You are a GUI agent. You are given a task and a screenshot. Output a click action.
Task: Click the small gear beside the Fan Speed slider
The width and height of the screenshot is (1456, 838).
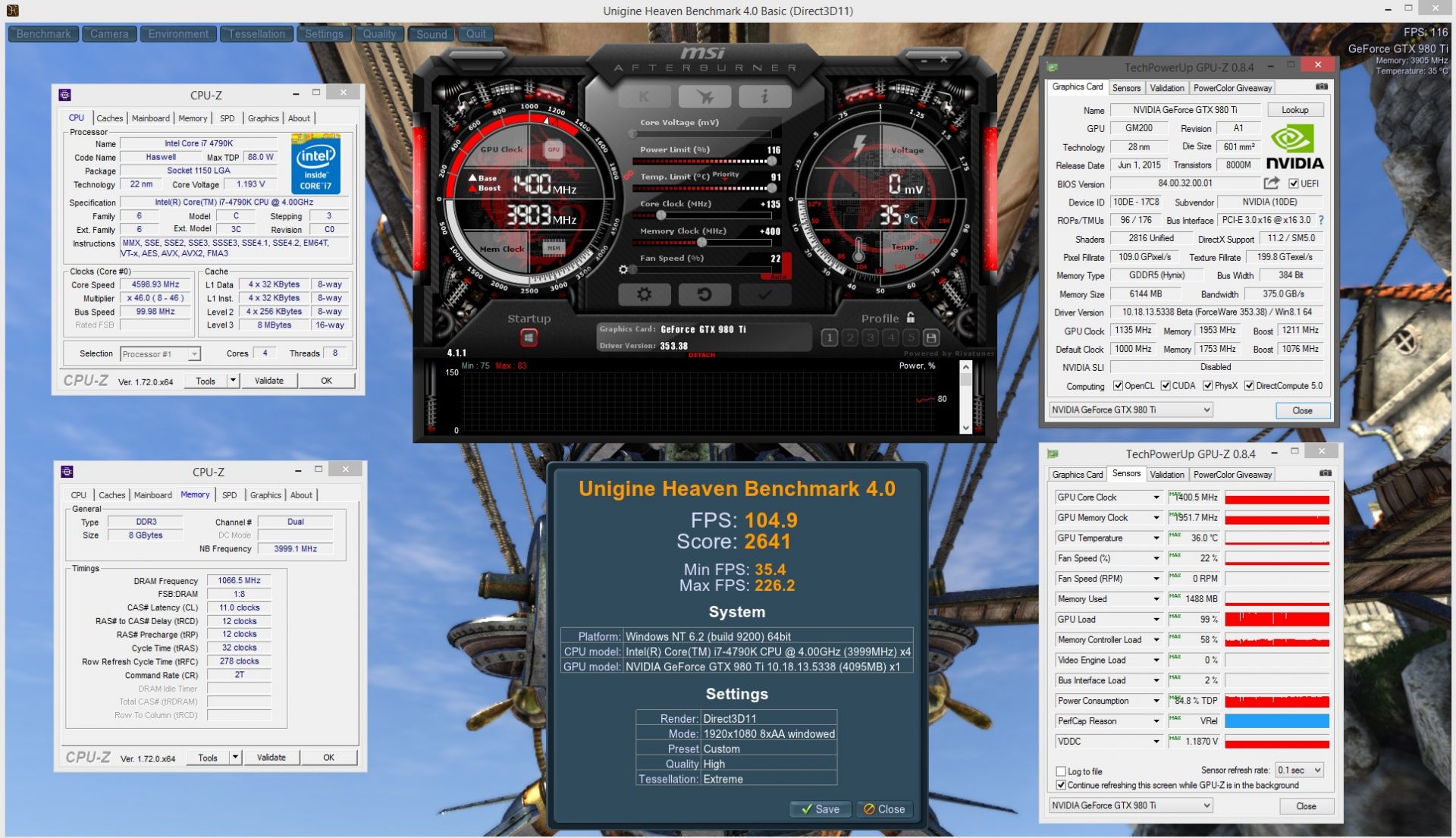[623, 269]
